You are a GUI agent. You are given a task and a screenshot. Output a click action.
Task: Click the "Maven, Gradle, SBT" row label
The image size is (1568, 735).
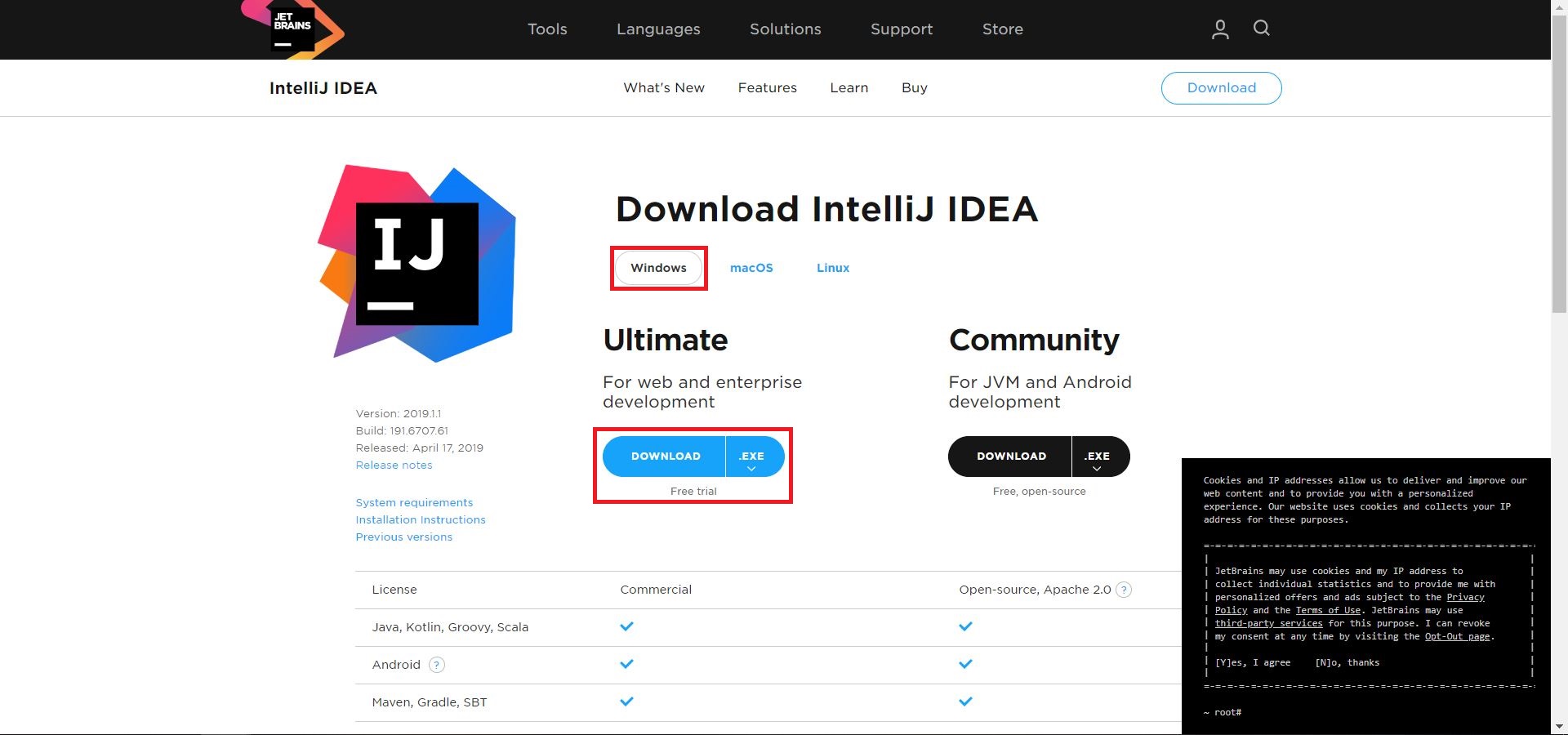coord(429,702)
